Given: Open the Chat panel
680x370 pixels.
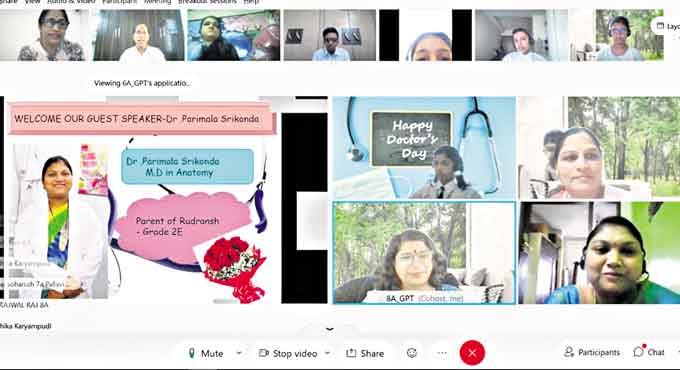Looking at the screenshot, I should 649,352.
